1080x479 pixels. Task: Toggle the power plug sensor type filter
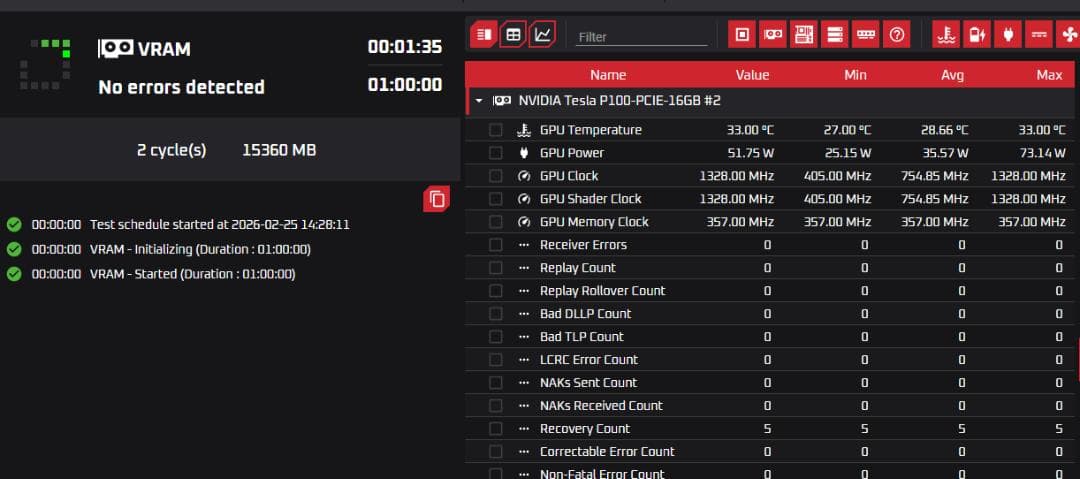point(1008,34)
